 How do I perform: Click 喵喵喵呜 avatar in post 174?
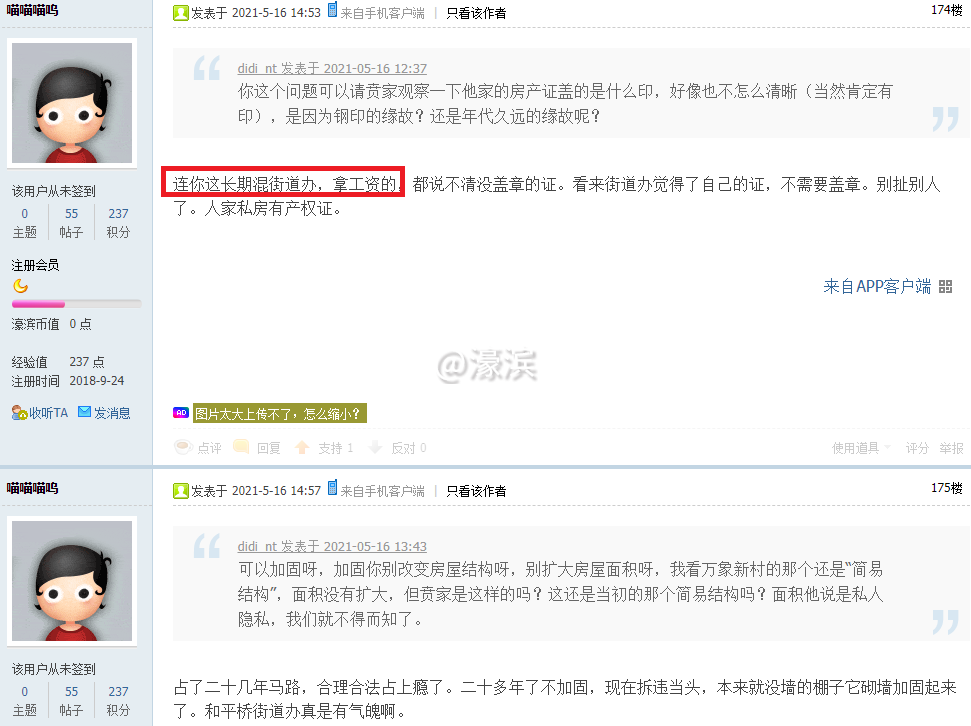72,103
